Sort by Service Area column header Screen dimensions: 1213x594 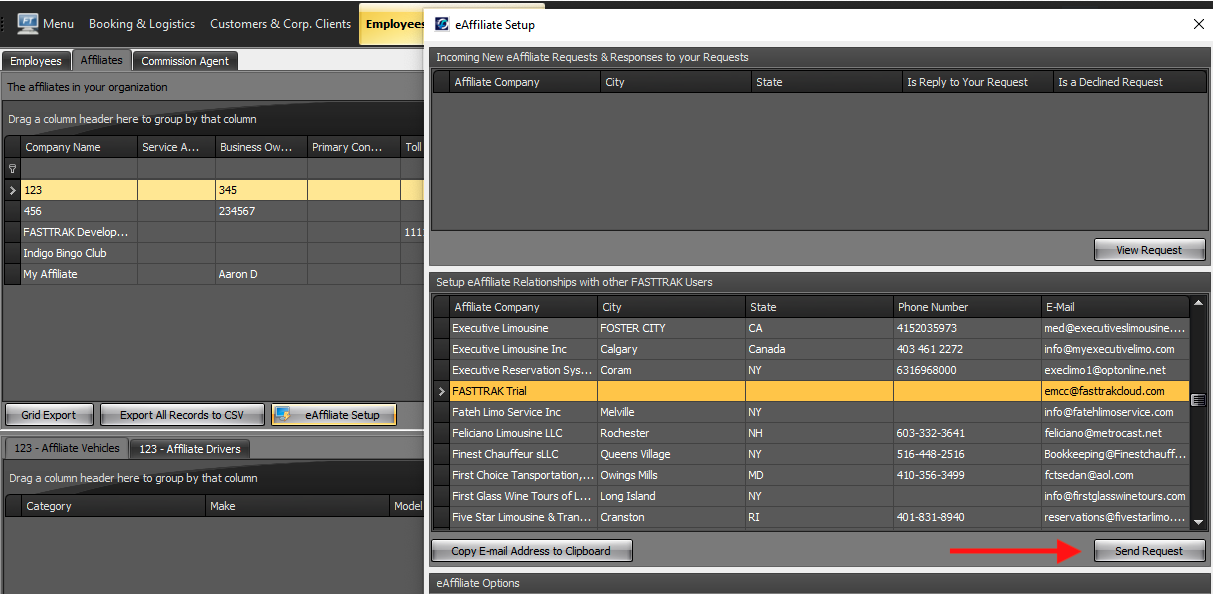pyautogui.click(x=176, y=147)
